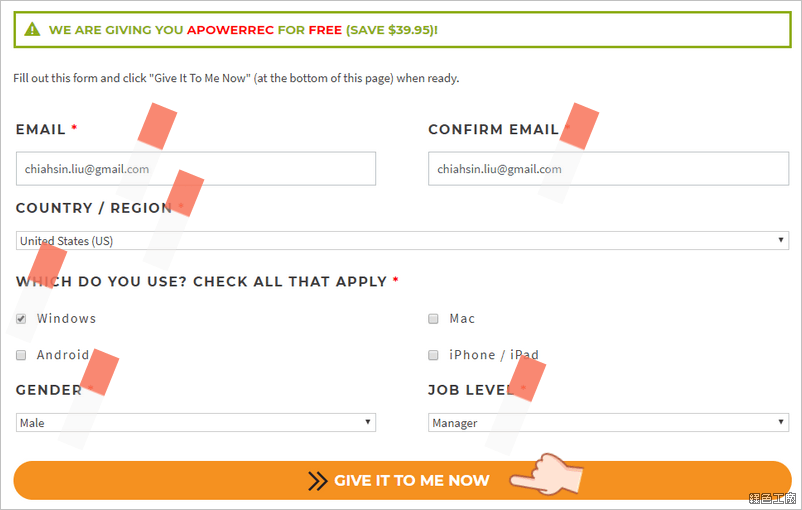The image size is (802, 510).
Task: Focus the Confirm Email input field
Action: point(609,169)
